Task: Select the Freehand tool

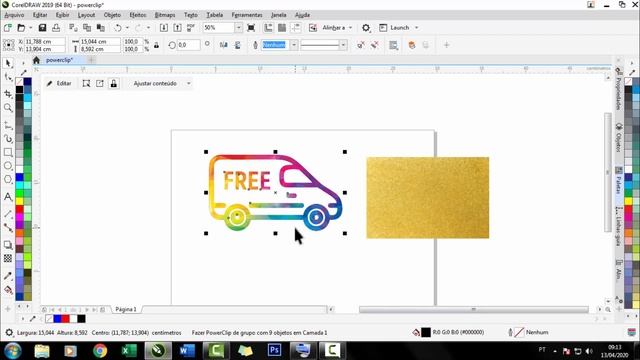Action: point(8,125)
